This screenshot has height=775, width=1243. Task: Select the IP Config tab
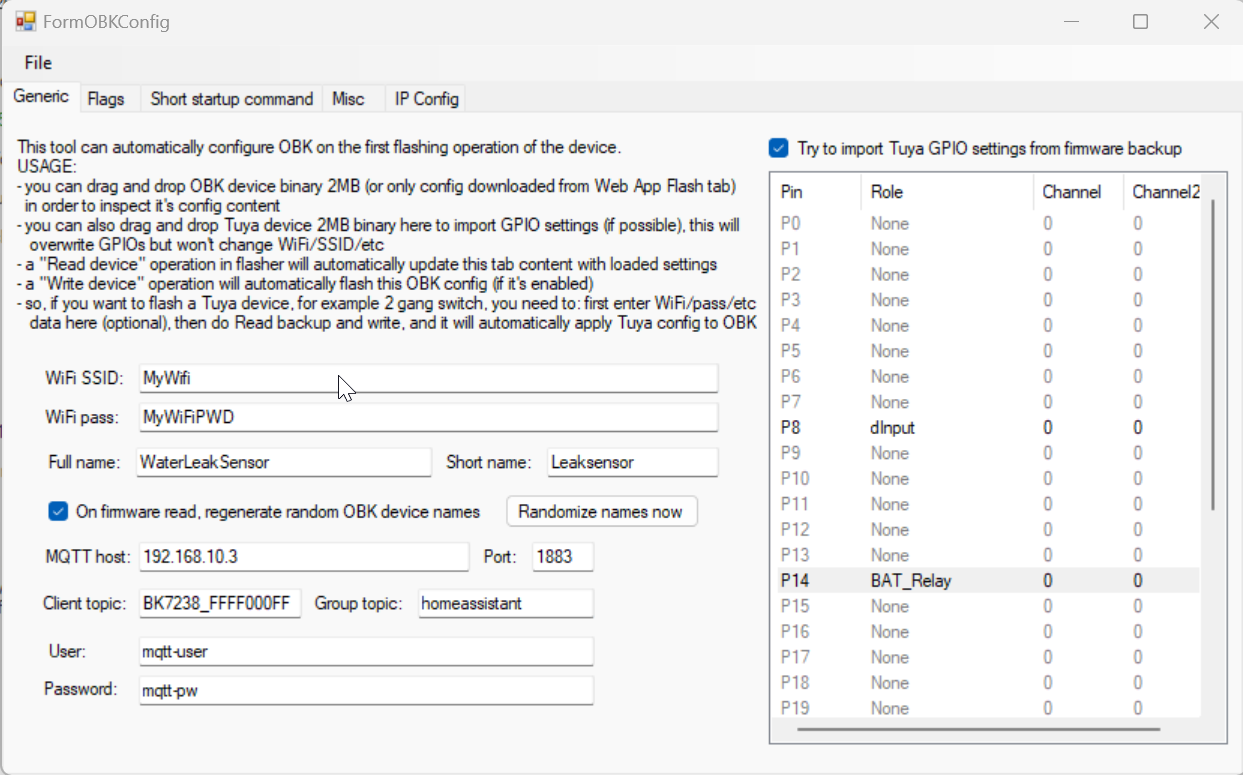pyautogui.click(x=426, y=98)
